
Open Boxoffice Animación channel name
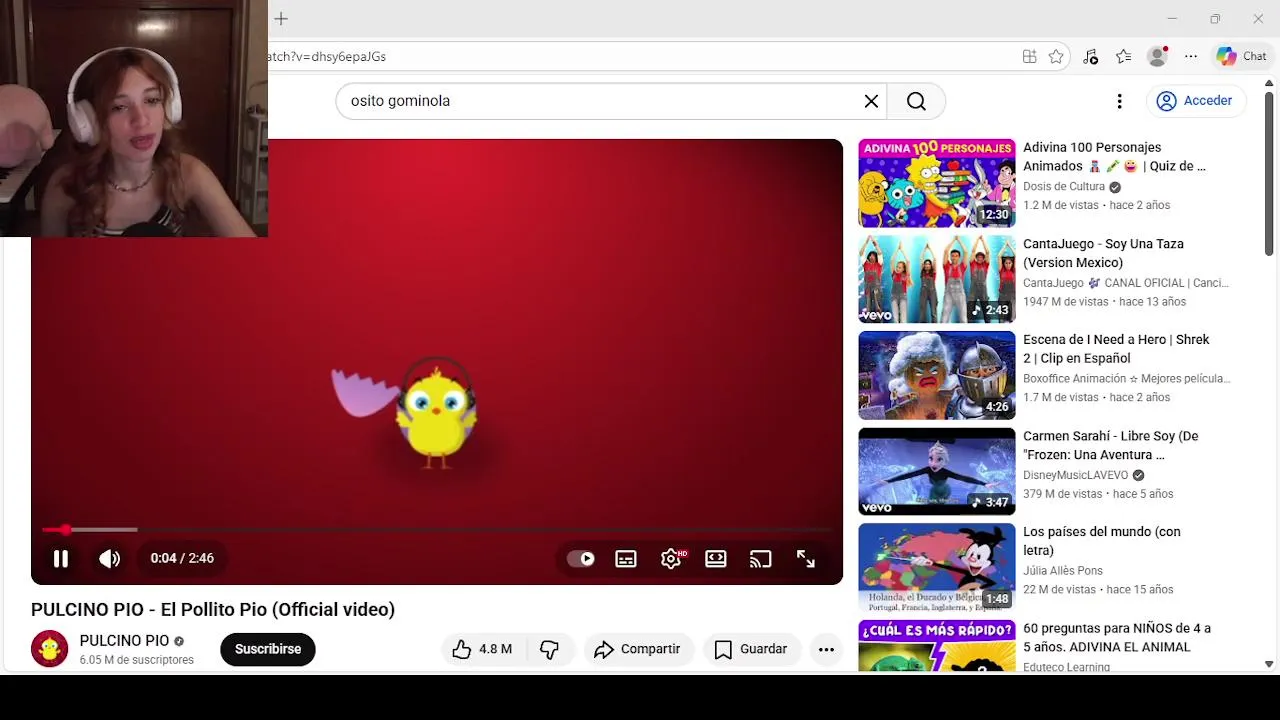tap(1127, 379)
